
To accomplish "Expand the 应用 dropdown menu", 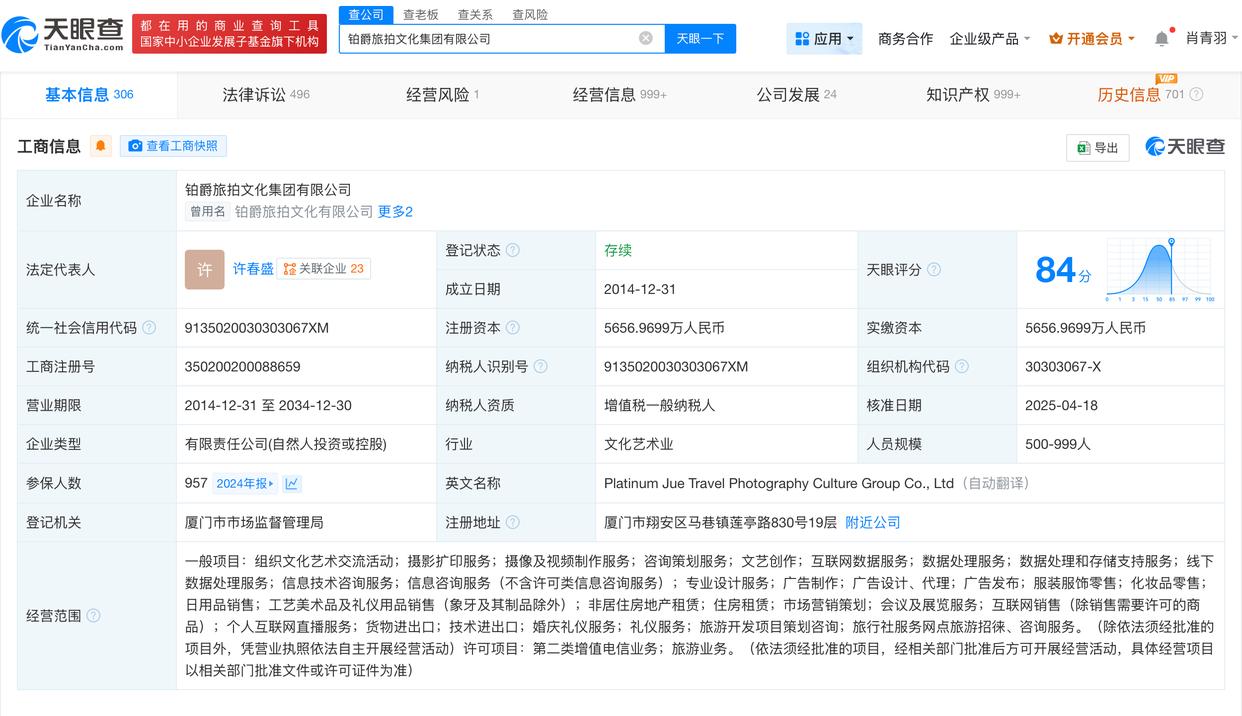I will (825, 38).
